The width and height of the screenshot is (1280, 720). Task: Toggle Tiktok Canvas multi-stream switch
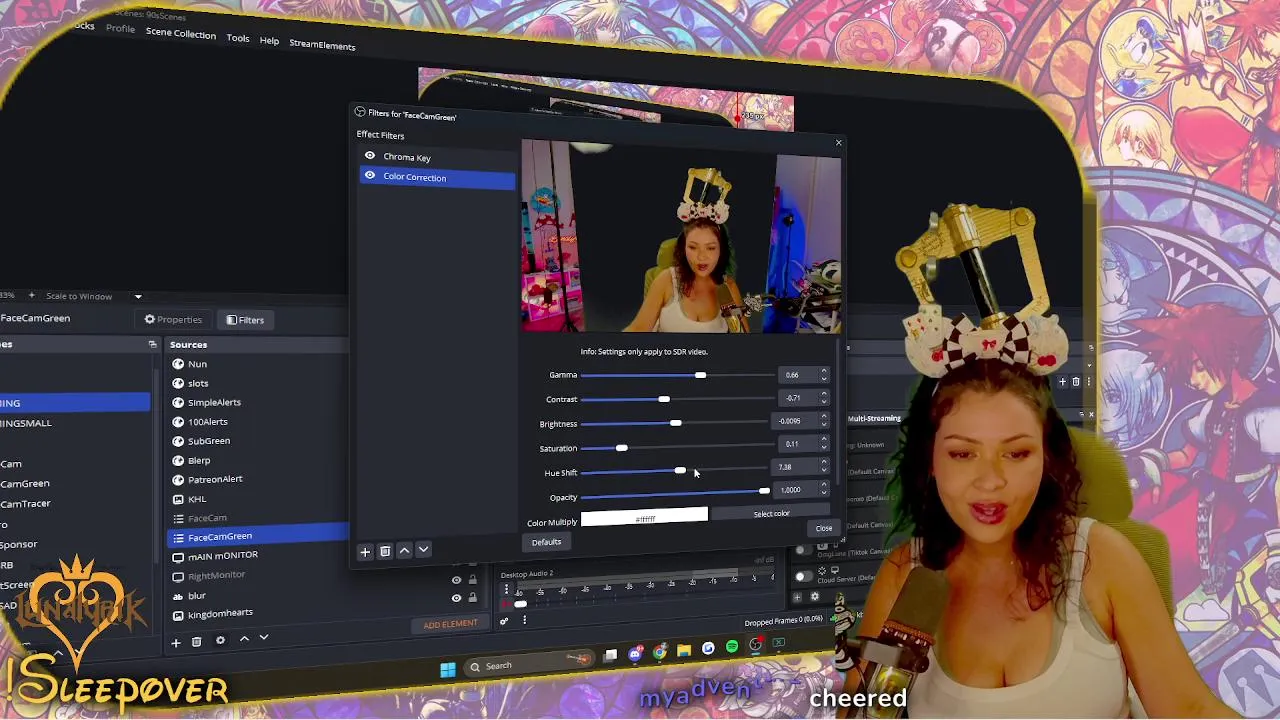802,551
